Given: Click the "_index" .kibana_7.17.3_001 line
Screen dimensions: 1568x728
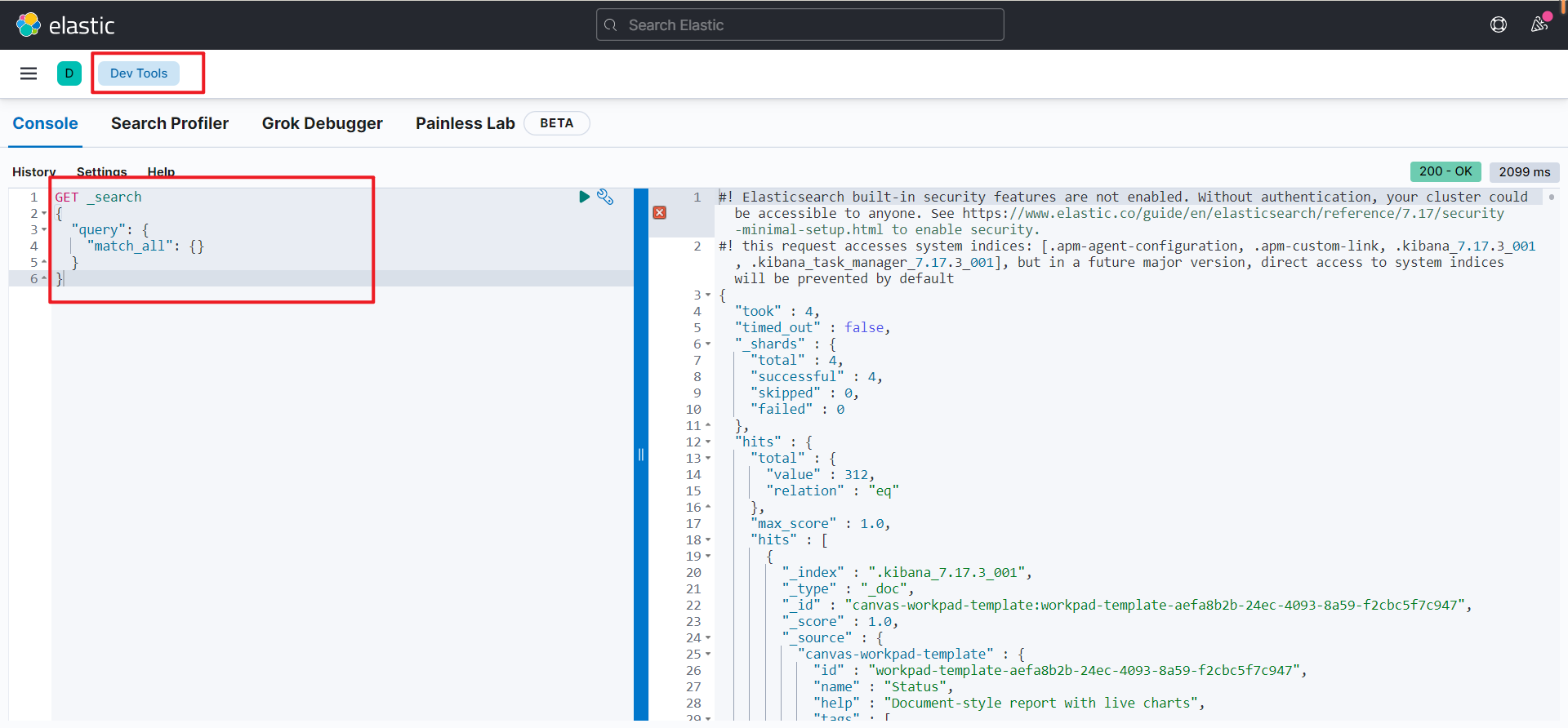Looking at the screenshot, I should [x=906, y=572].
